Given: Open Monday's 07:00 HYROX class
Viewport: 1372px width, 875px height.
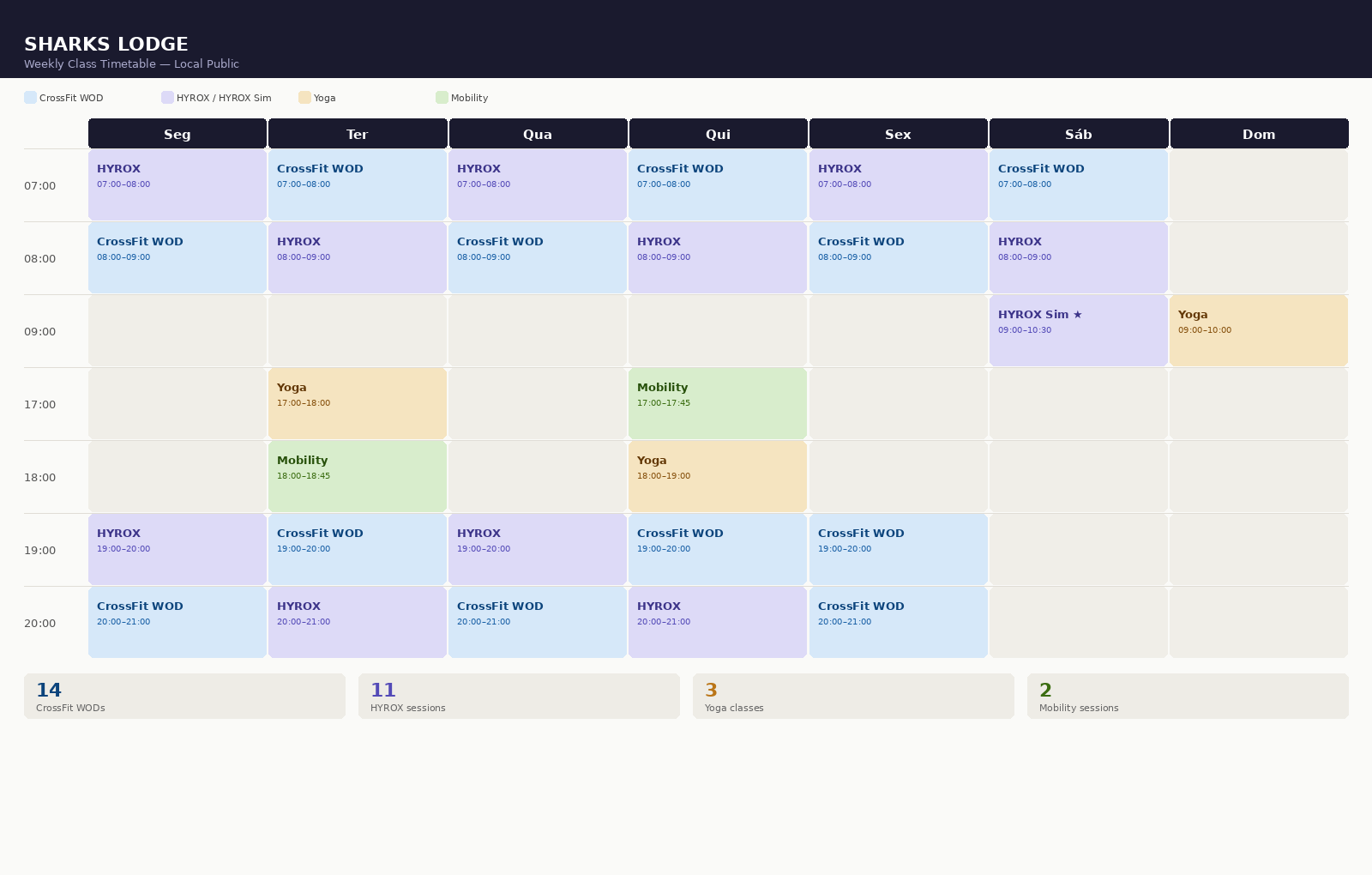Looking at the screenshot, I should [178, 185].
